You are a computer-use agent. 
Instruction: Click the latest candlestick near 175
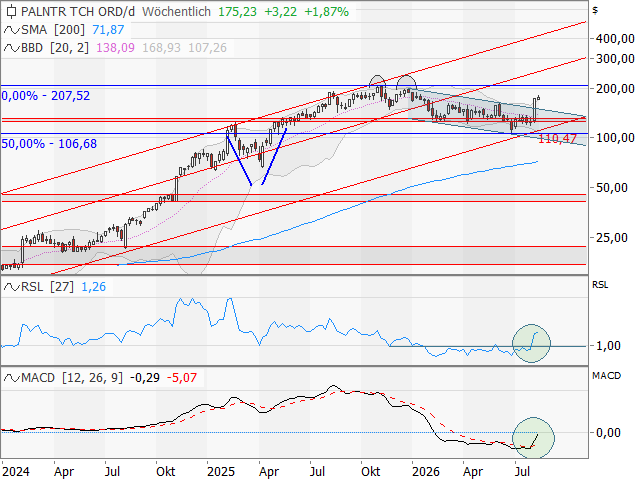click(x=539, y=98)
